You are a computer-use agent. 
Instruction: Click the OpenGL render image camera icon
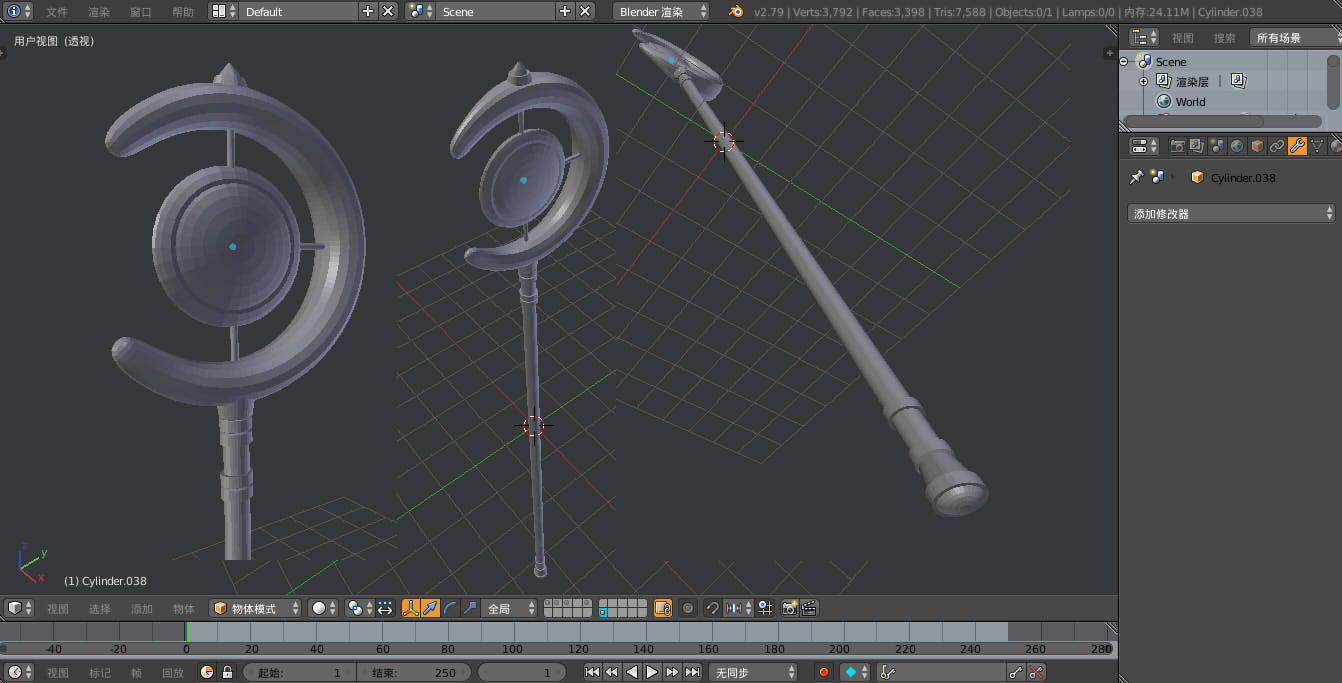(790, 608)
